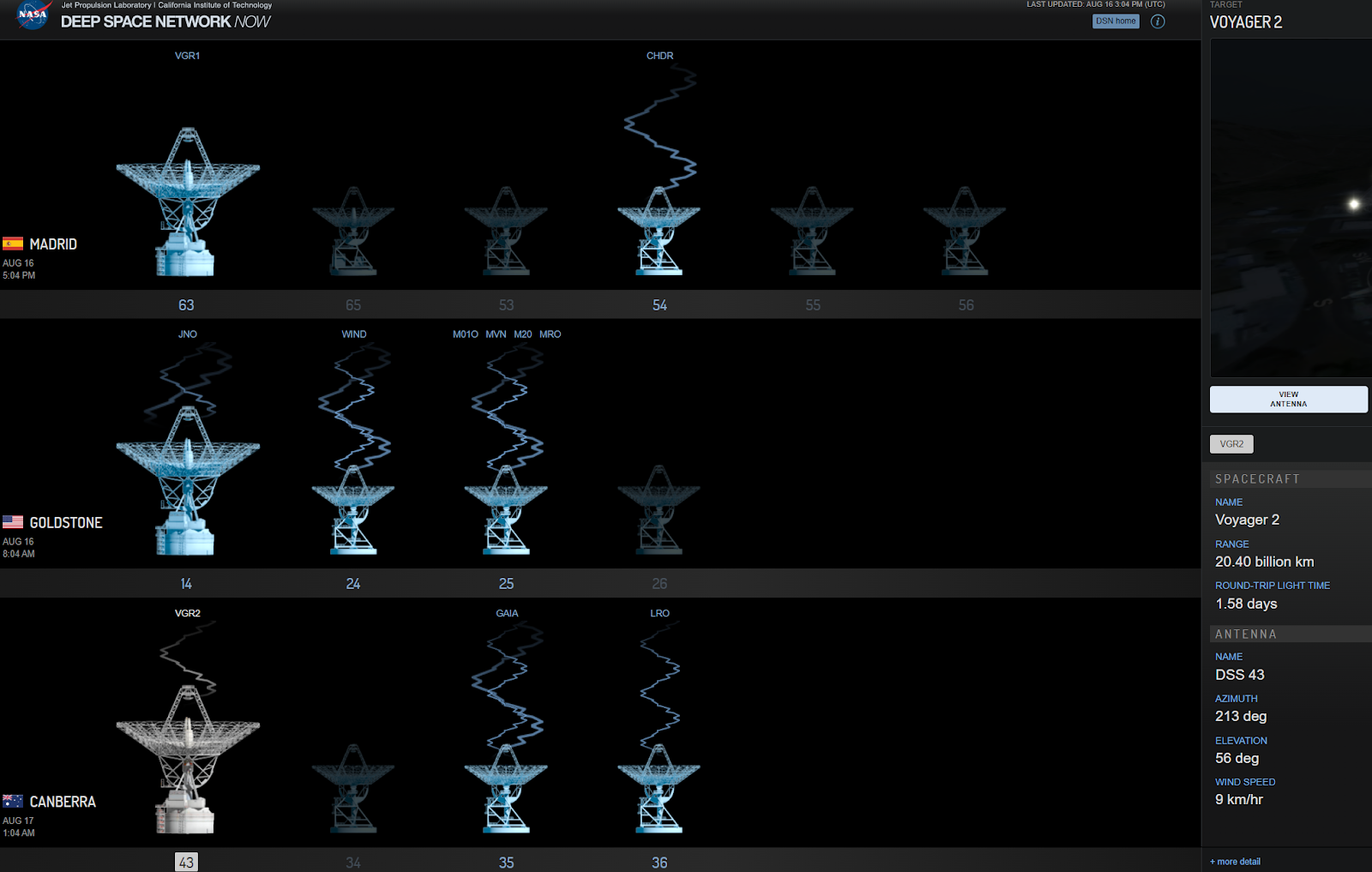Select Canberra antenna dish 36
Viewport: 1372px width, 872px height.
pos(659,789)
